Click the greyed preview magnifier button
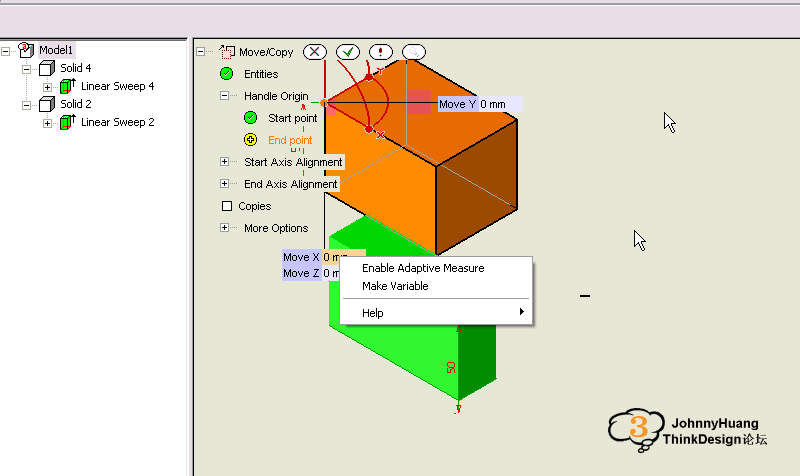The height and width of the screenshot is (476, 800). pyautogui.click(x=414, y=52)
